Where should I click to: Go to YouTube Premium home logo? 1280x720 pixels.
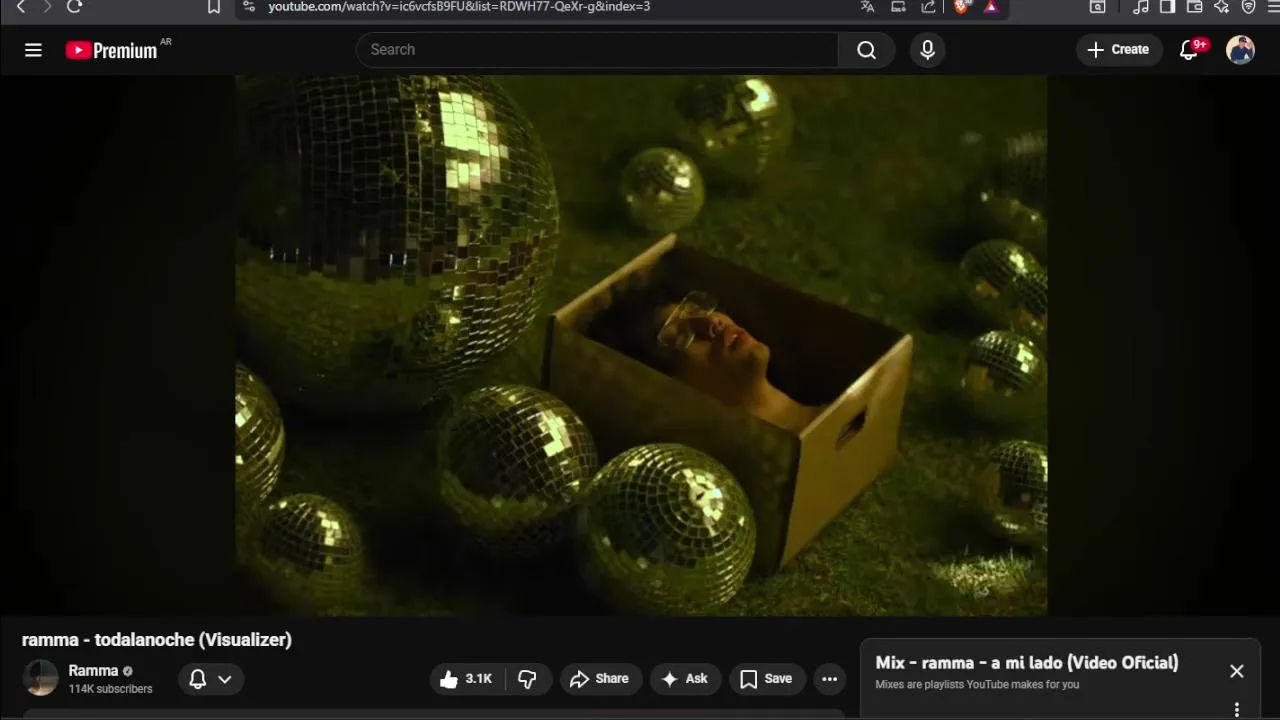click(112, 50)
